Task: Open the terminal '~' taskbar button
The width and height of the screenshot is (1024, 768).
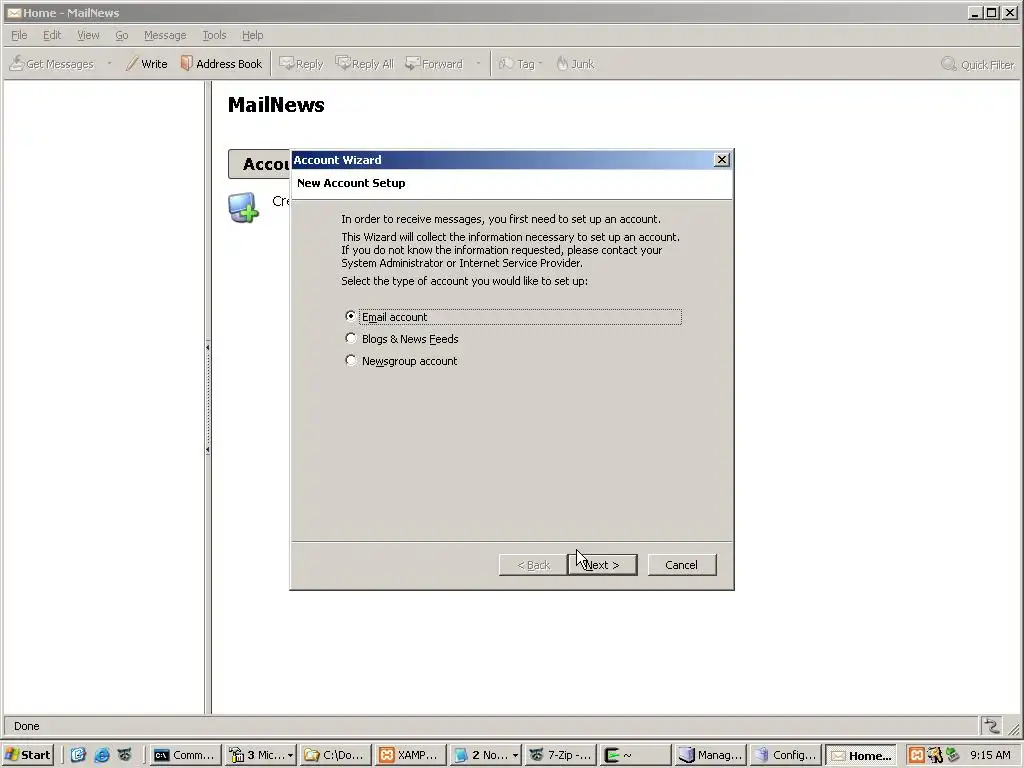Action: [x=635, y=755]
